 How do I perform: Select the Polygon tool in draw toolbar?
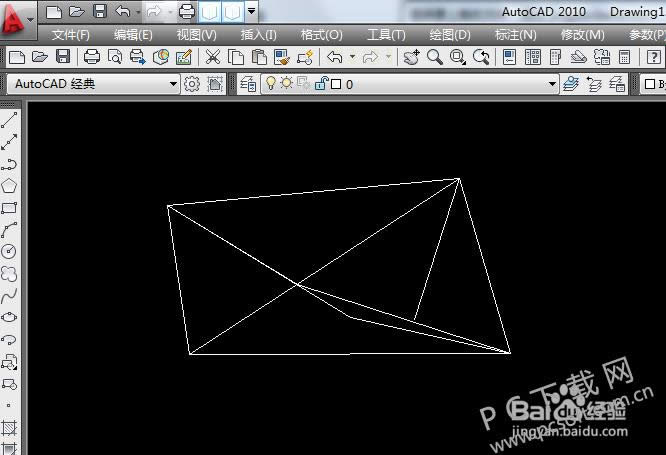[10, 186]
